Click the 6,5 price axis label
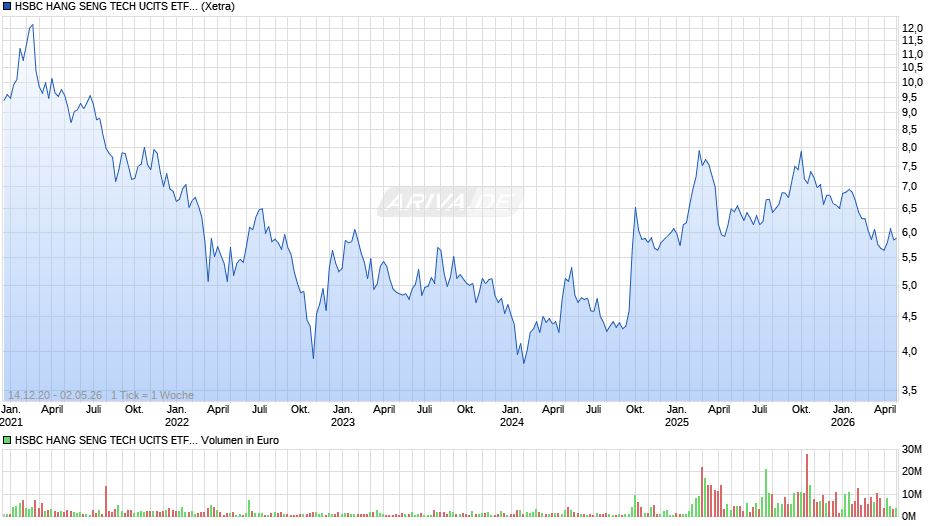Viewport: 940px width, 526px height. point(909,209)
